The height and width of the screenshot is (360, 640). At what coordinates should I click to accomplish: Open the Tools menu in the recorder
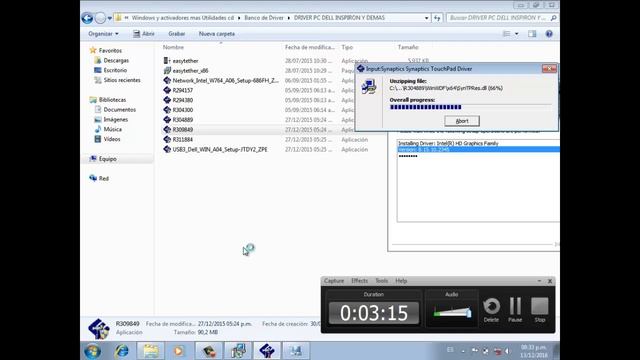coord(381,281)
